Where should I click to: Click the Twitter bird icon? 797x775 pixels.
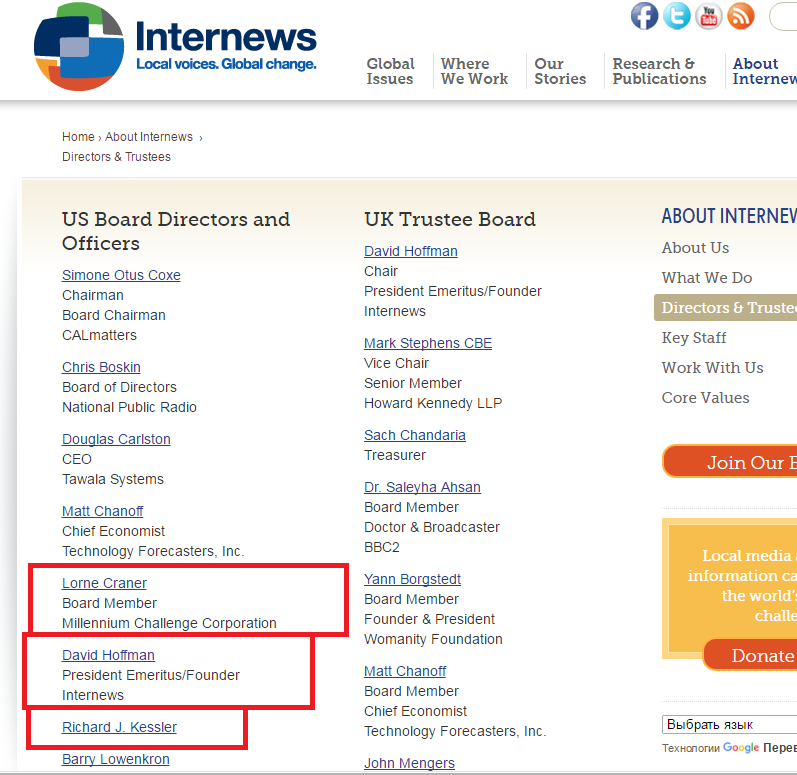pyautogui.click(x=677, y=16)
